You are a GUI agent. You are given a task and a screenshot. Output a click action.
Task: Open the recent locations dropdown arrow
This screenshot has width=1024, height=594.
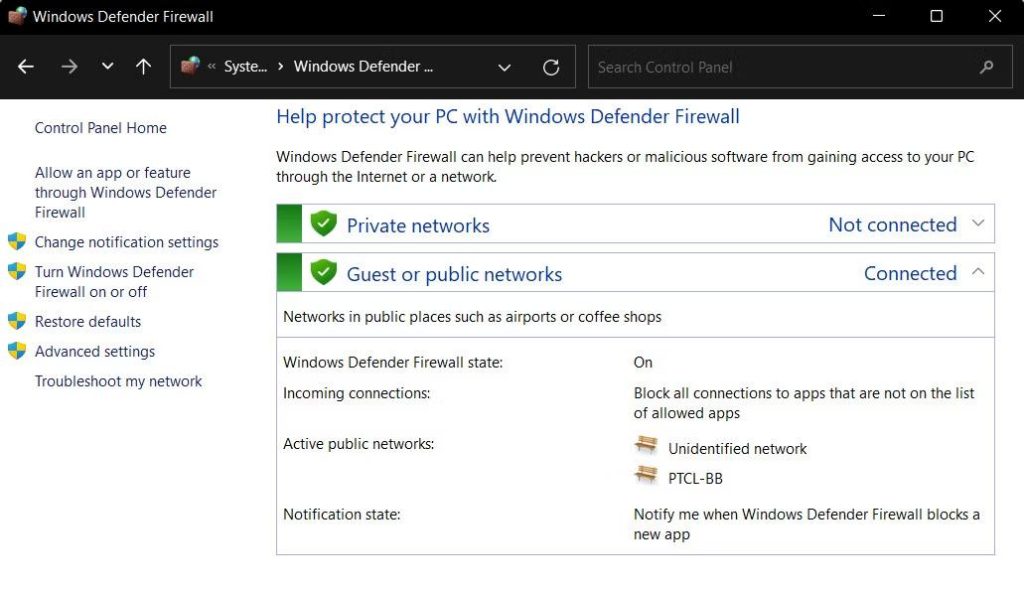(107, 67)
